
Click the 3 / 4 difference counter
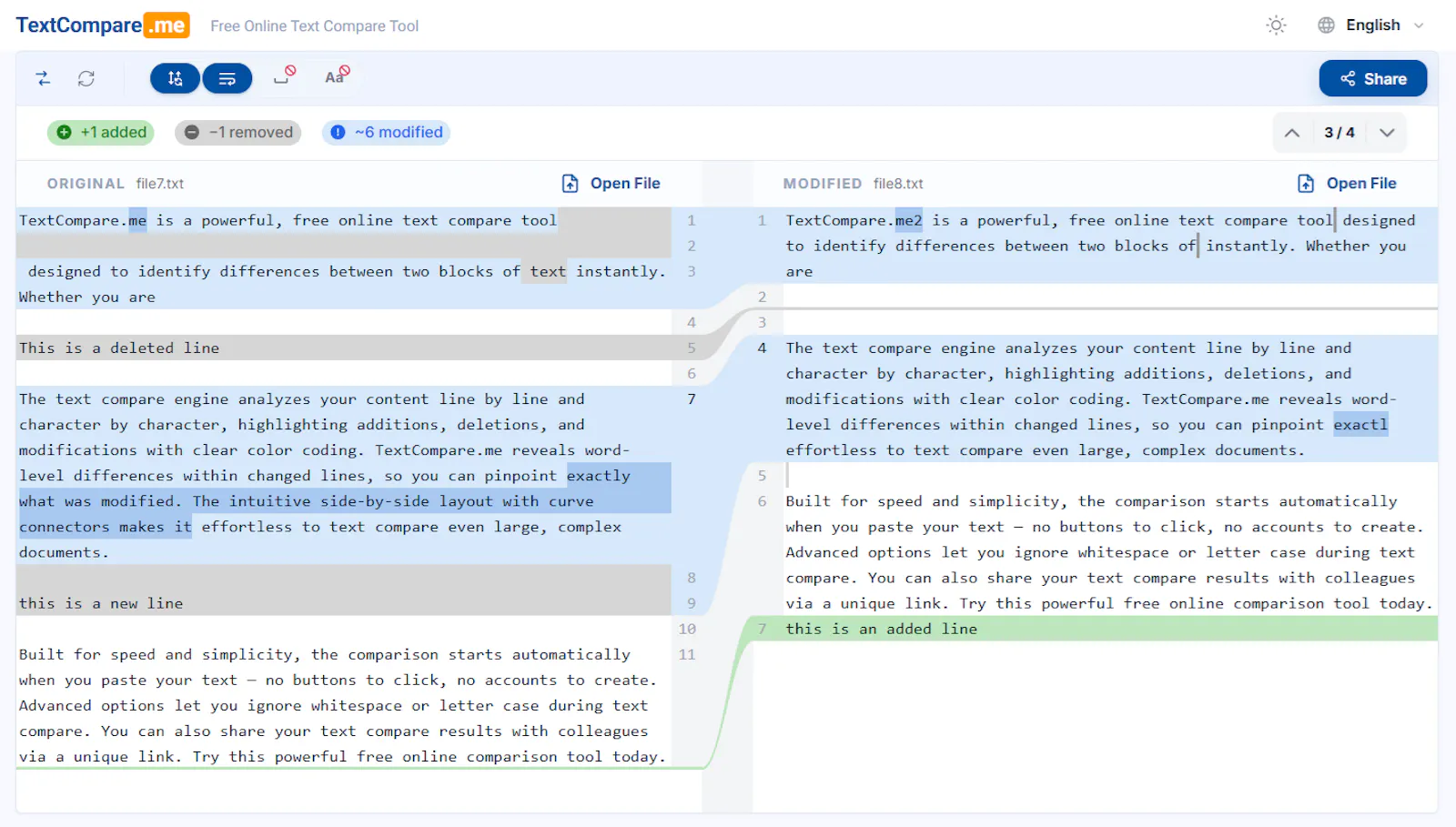pyautogui.click(x=1340, y=133)
